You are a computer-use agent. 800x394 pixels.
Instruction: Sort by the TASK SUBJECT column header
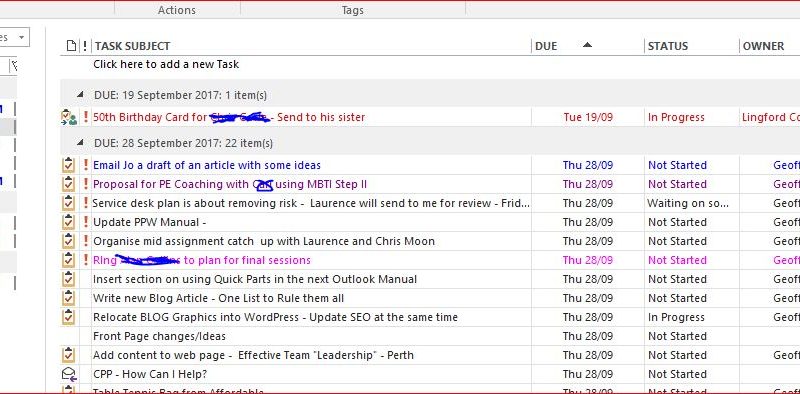132,46
